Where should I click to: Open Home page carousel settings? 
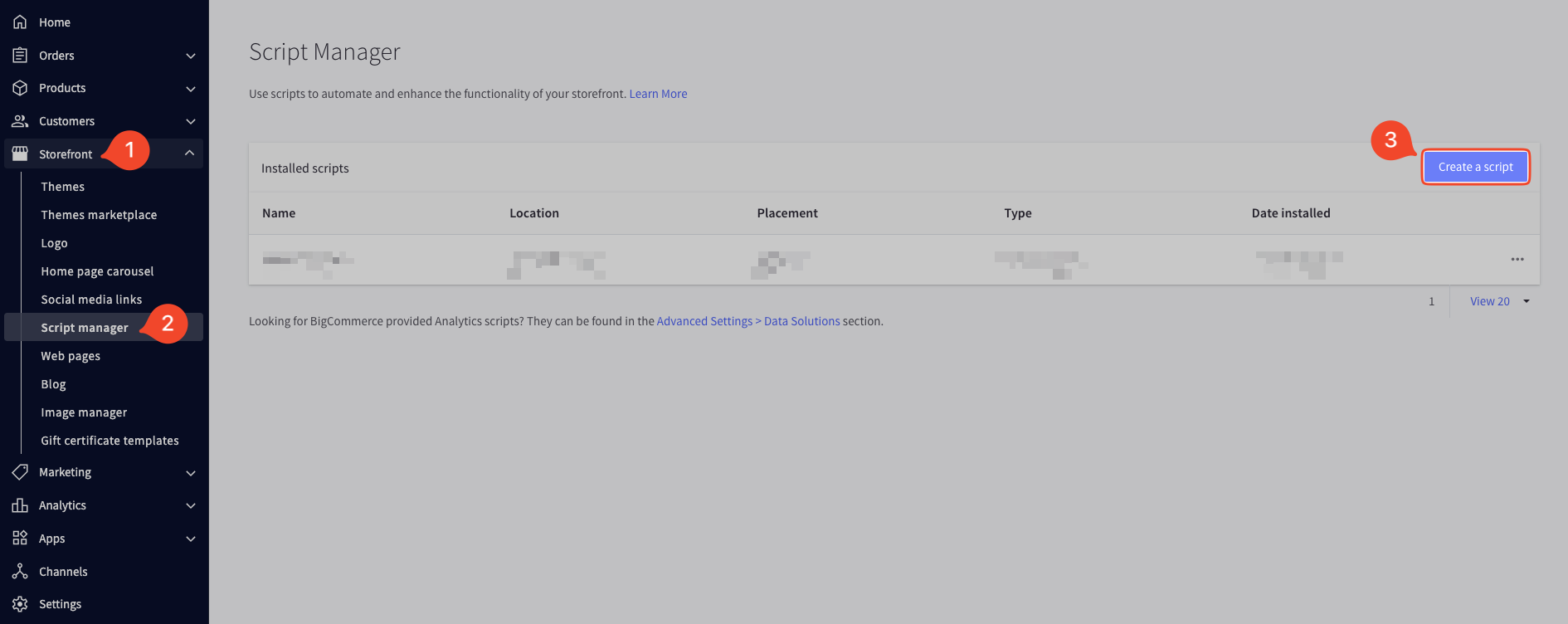(x=97, y=271)
